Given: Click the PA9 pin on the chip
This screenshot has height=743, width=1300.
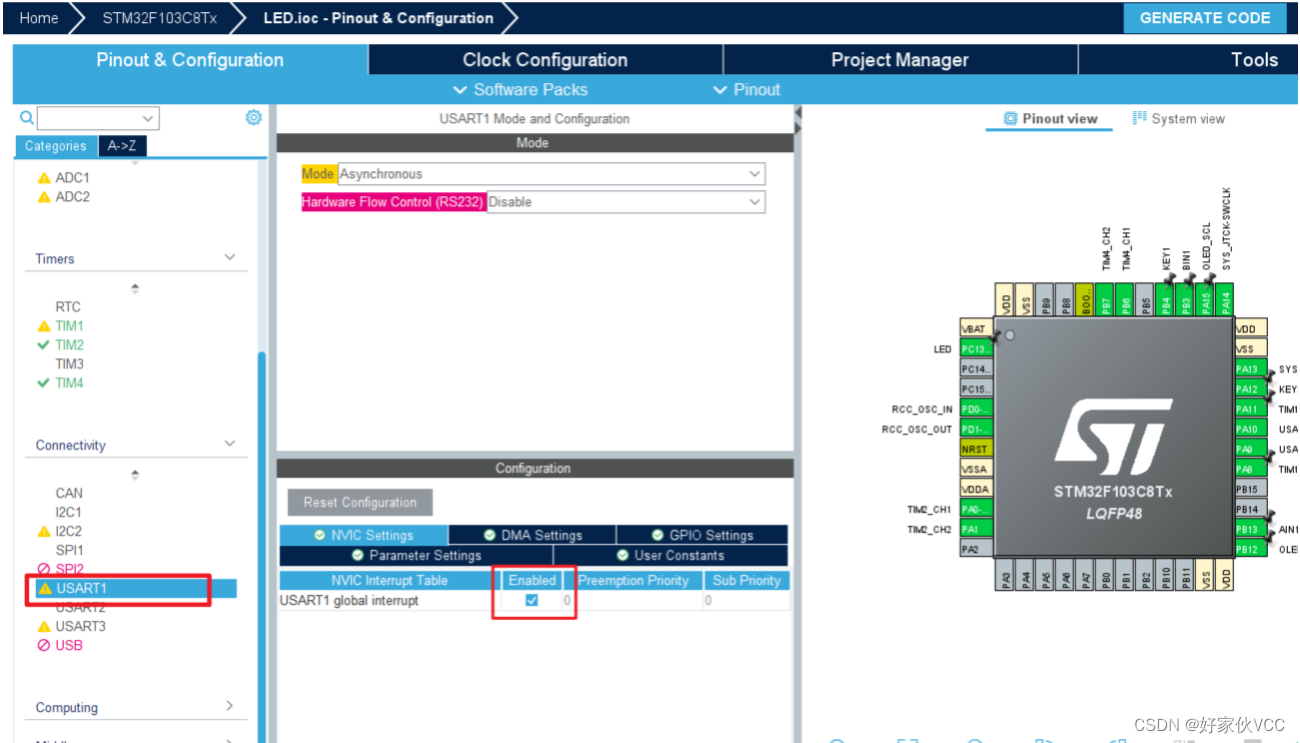Looking at the screenshot, I should [x=1250, y=449].
